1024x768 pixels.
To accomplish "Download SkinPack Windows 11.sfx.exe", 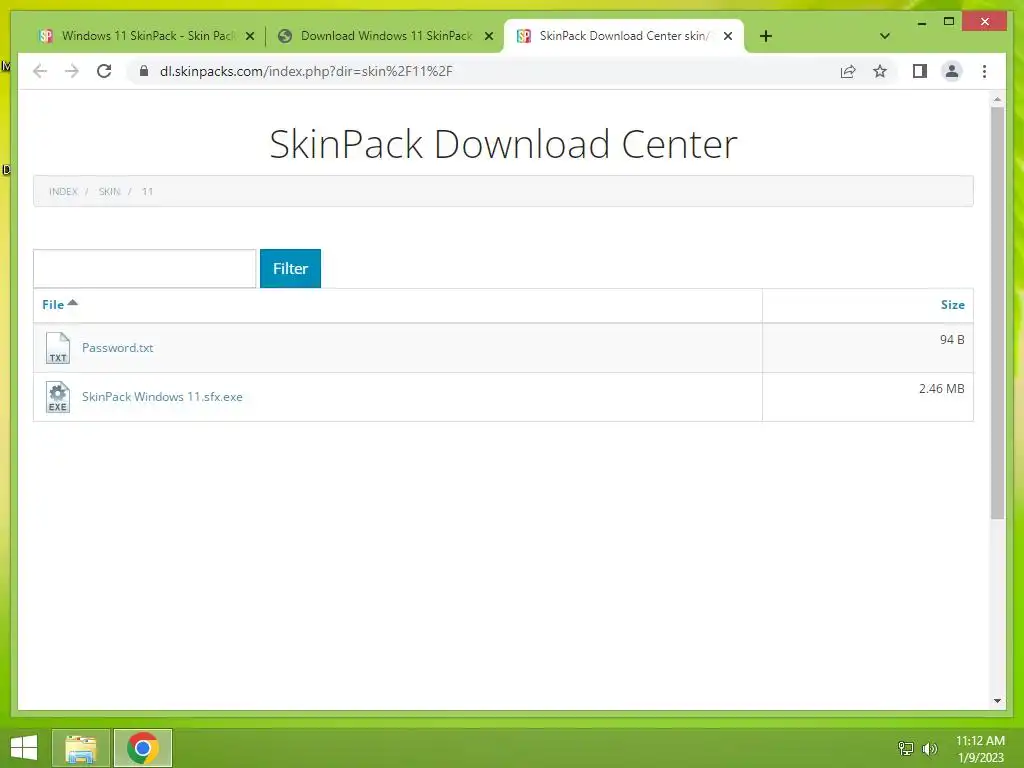I will coord(162,396).
